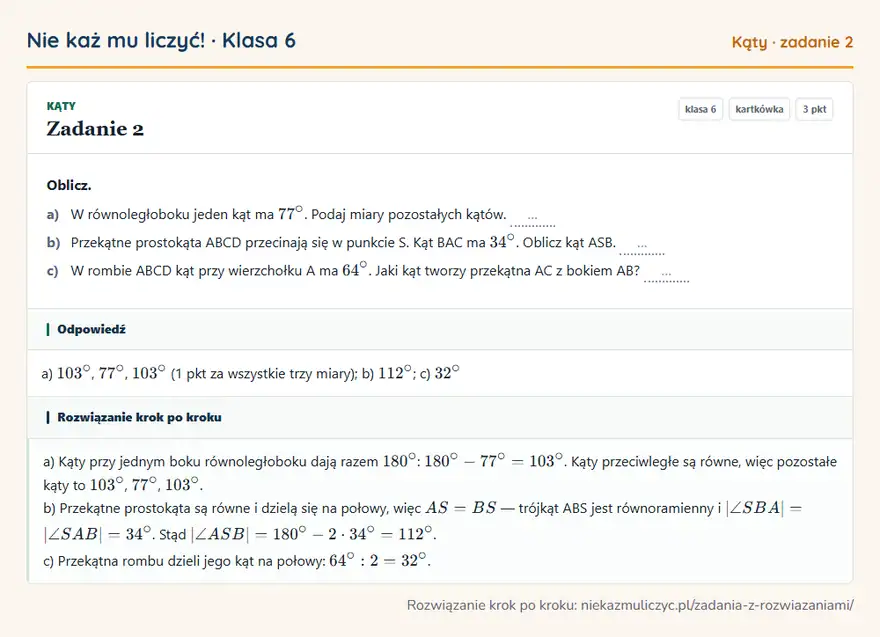Collapse the 'Odpowiedź' section header
Viewport: 880px width, 637px height.
(x=440, y=329)
